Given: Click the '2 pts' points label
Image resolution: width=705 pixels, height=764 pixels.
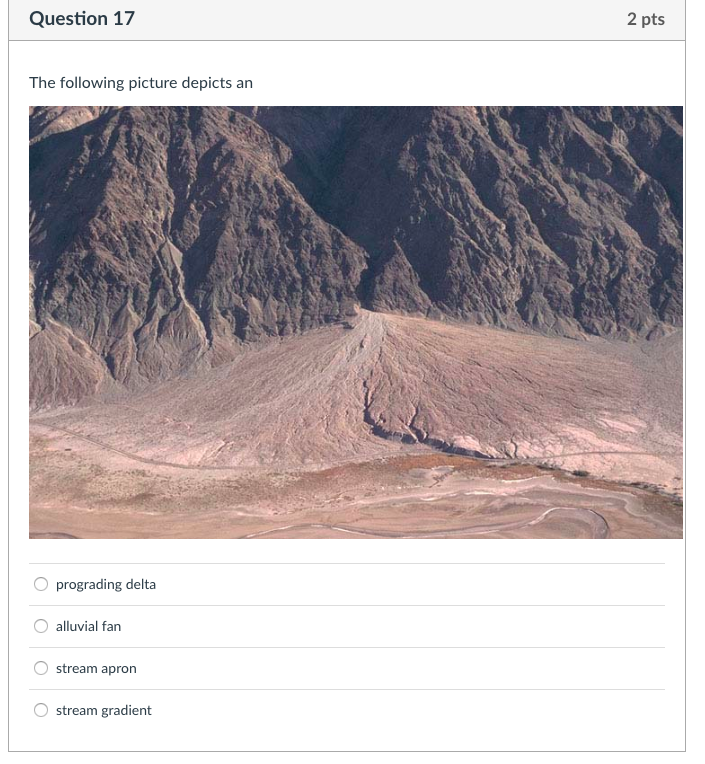Looking at the screenshot, I should (x=645, y=19).
